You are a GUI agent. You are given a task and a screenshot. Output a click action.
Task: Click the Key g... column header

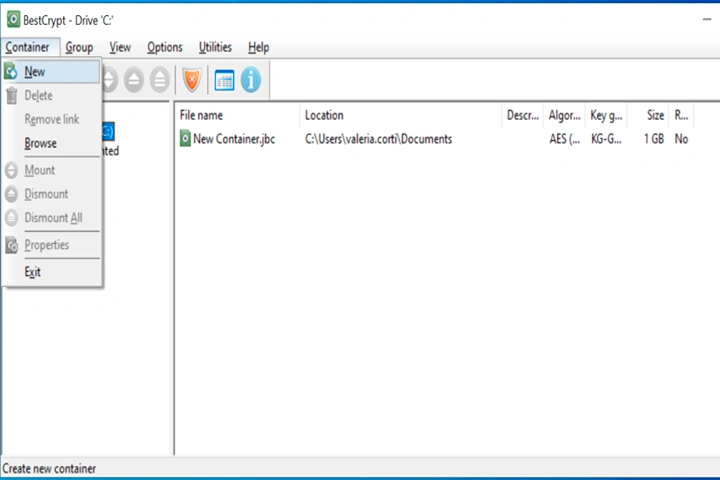pyautogui.click(x=606, y=115)
